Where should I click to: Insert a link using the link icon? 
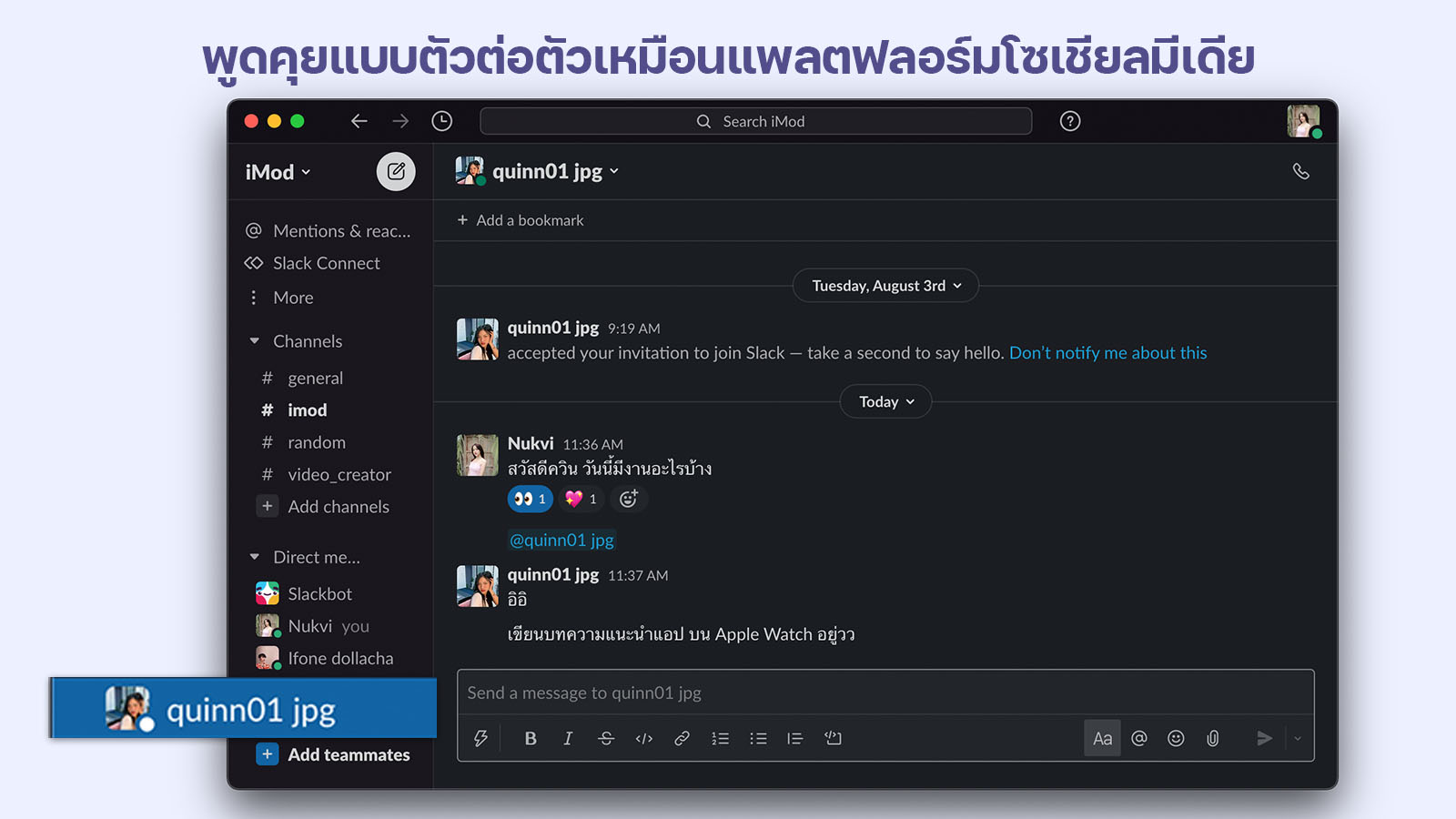point(682,738)
